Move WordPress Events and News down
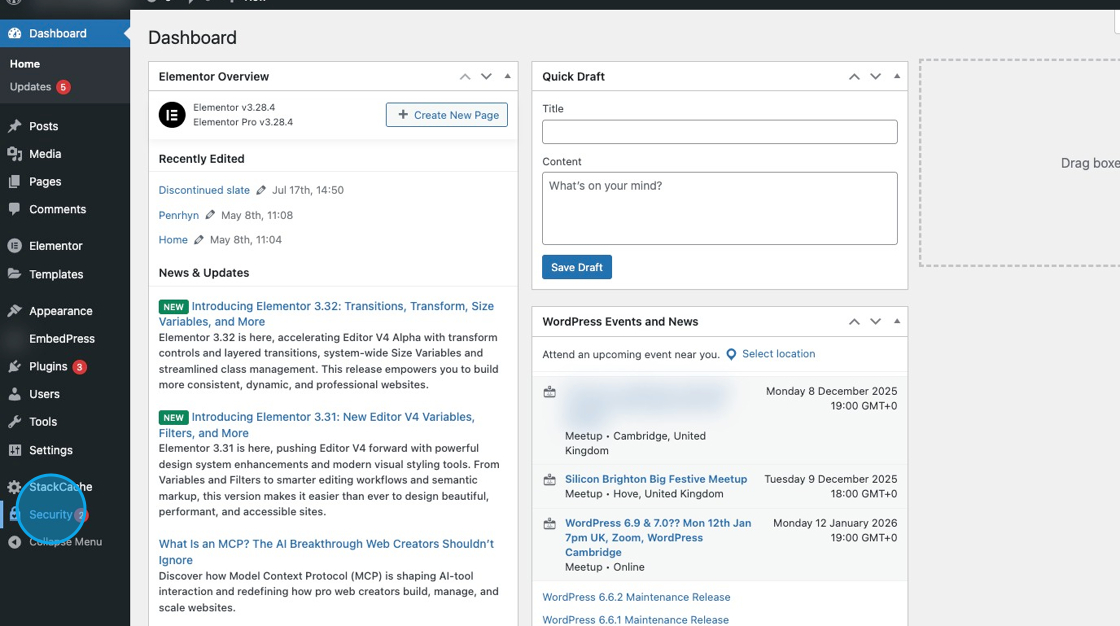This screenshot has width=1120, height=626. coord(876,322)
